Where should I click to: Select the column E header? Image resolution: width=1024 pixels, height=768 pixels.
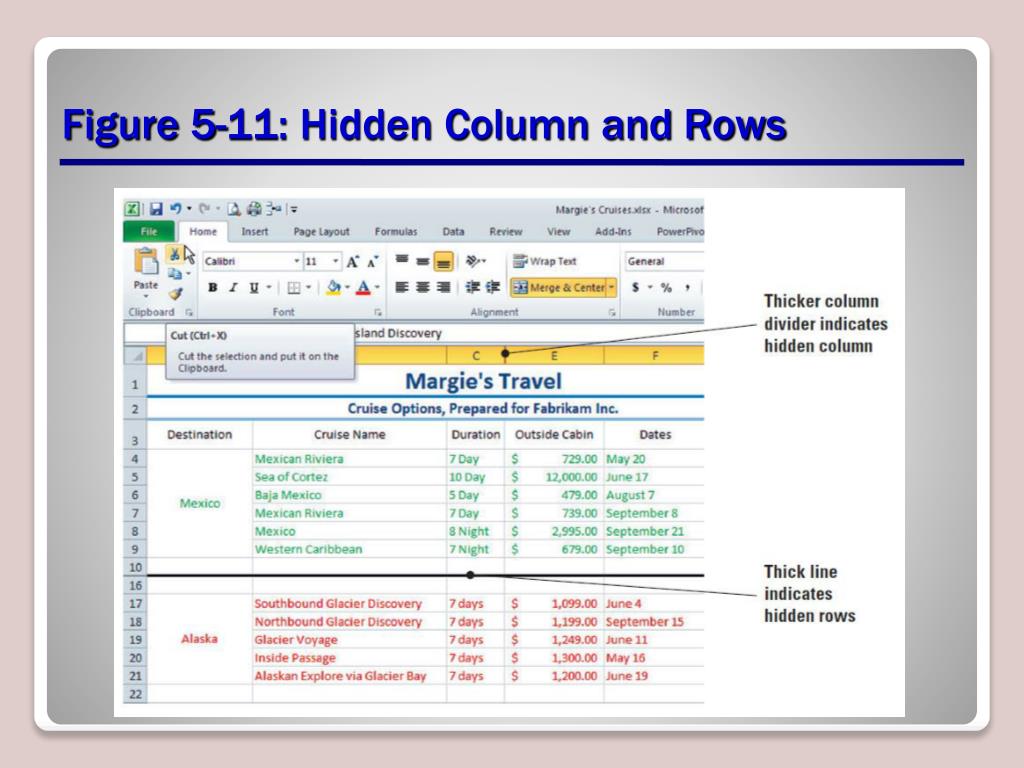click(x=554, y=356)
